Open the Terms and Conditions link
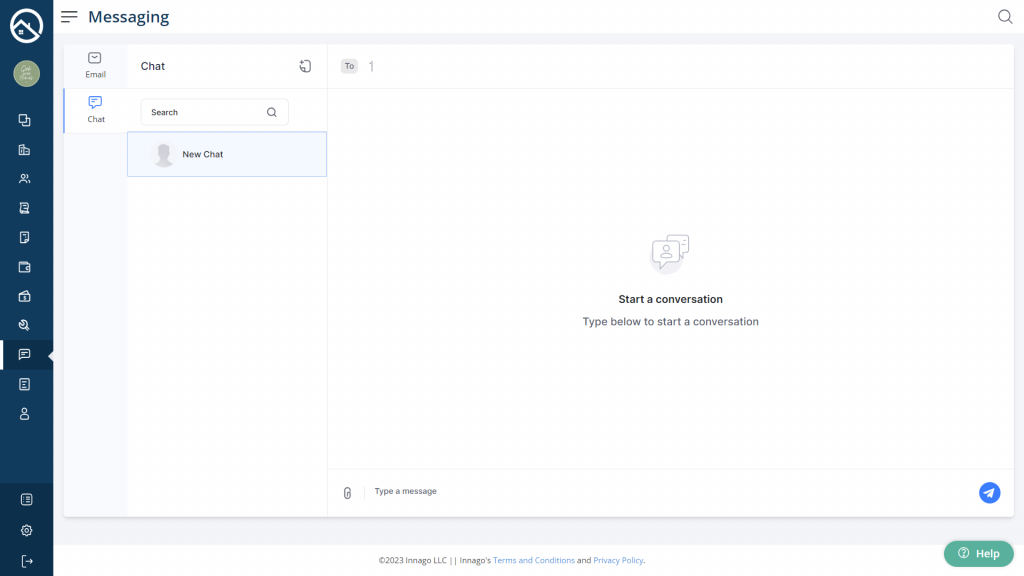1024x576 pixels. point(533,561)
